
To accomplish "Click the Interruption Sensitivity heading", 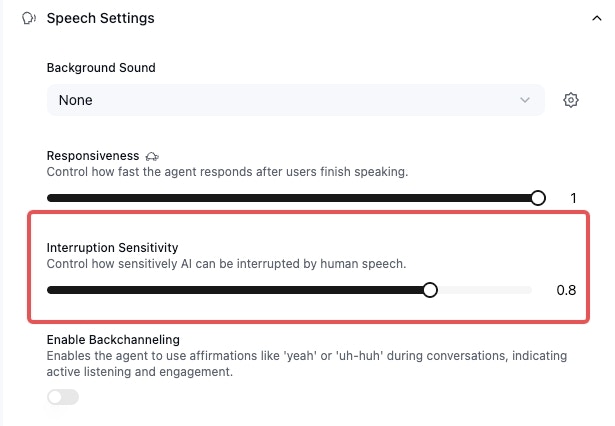I will (x=112, y=248).
